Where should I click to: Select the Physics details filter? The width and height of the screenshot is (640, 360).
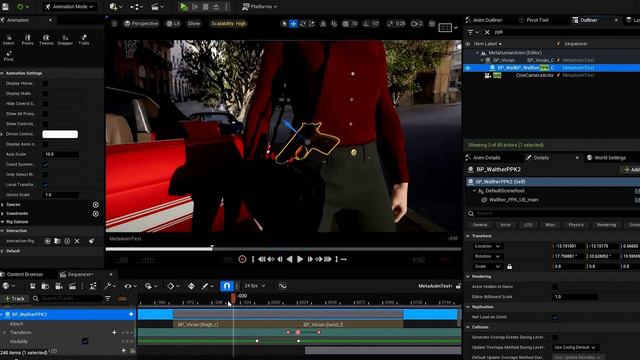coord(576,225)
